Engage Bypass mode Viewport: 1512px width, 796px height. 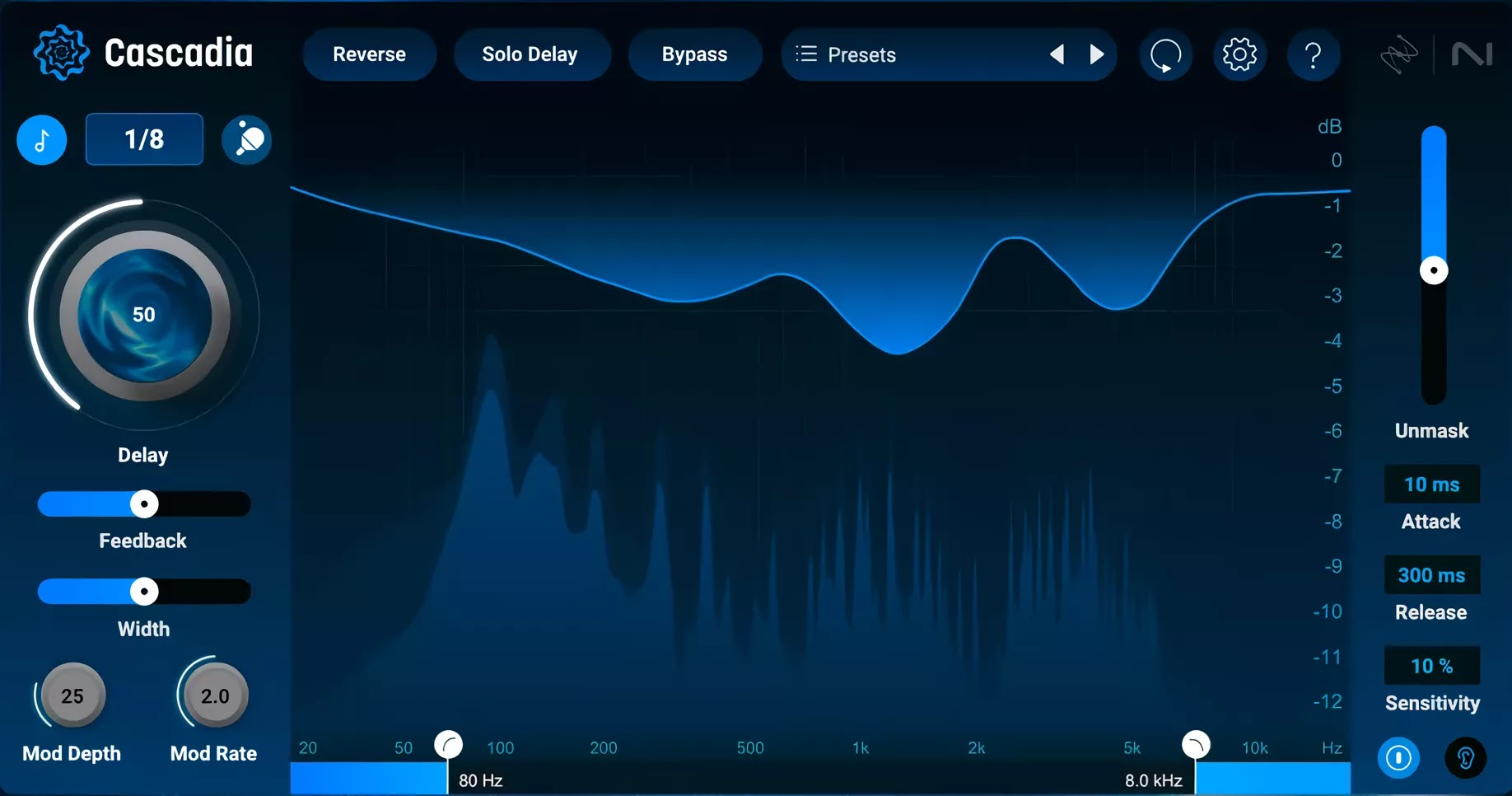pyautogui.click(x=694, y=54)
